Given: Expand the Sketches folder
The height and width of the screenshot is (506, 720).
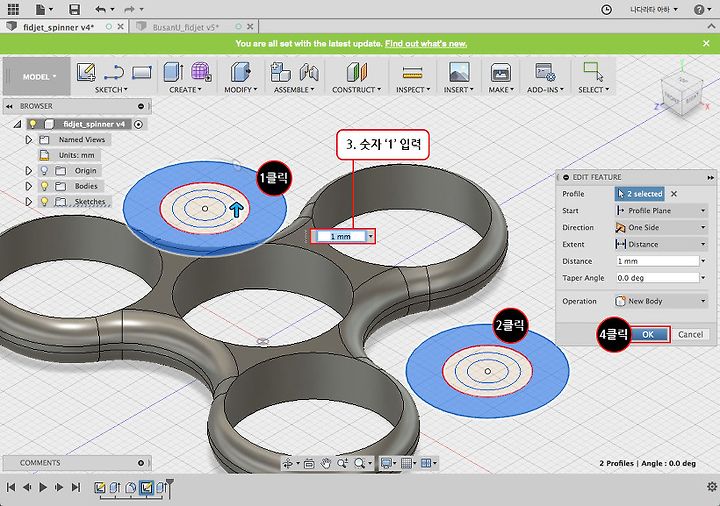Looking at the screenshot, I should pos(28,202).
